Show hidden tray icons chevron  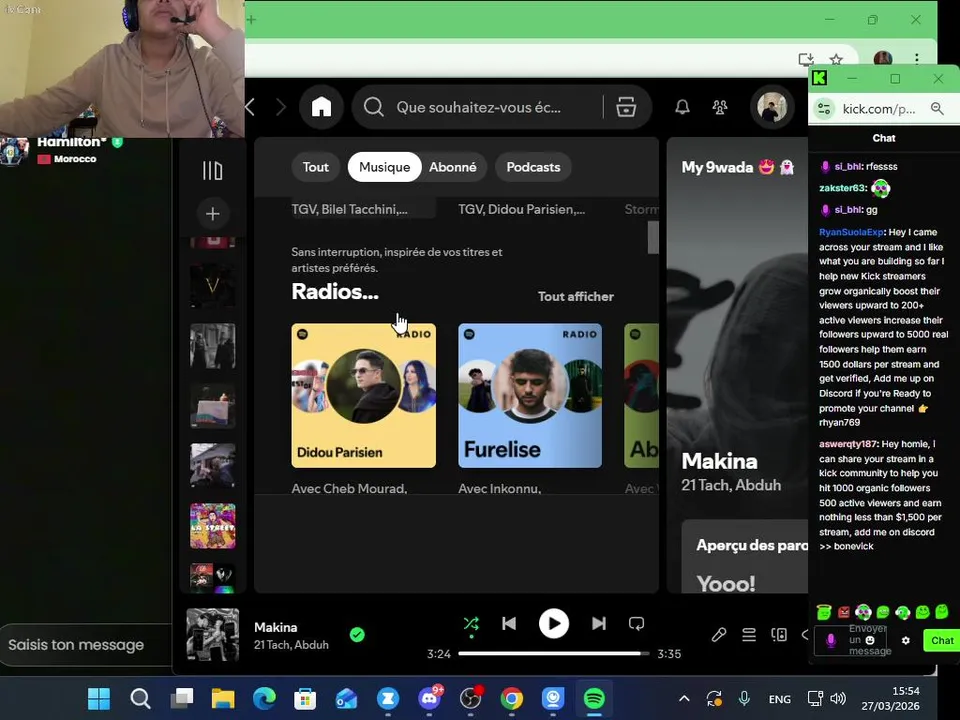coord(684,699)
